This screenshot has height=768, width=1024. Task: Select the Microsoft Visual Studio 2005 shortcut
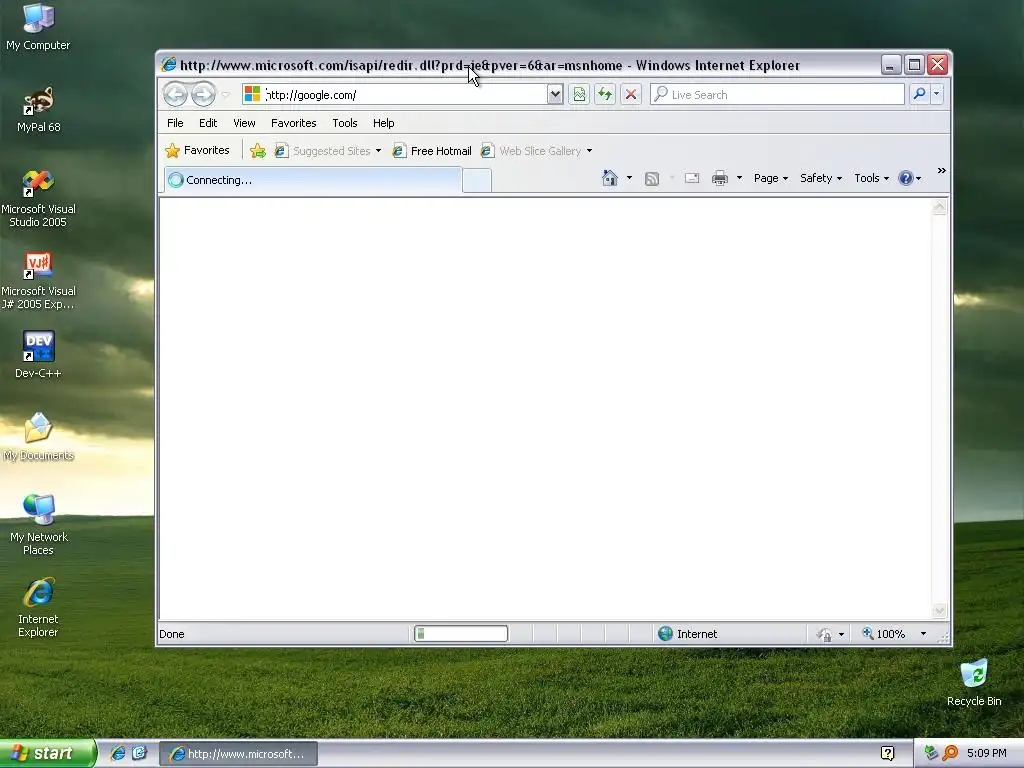38,199
